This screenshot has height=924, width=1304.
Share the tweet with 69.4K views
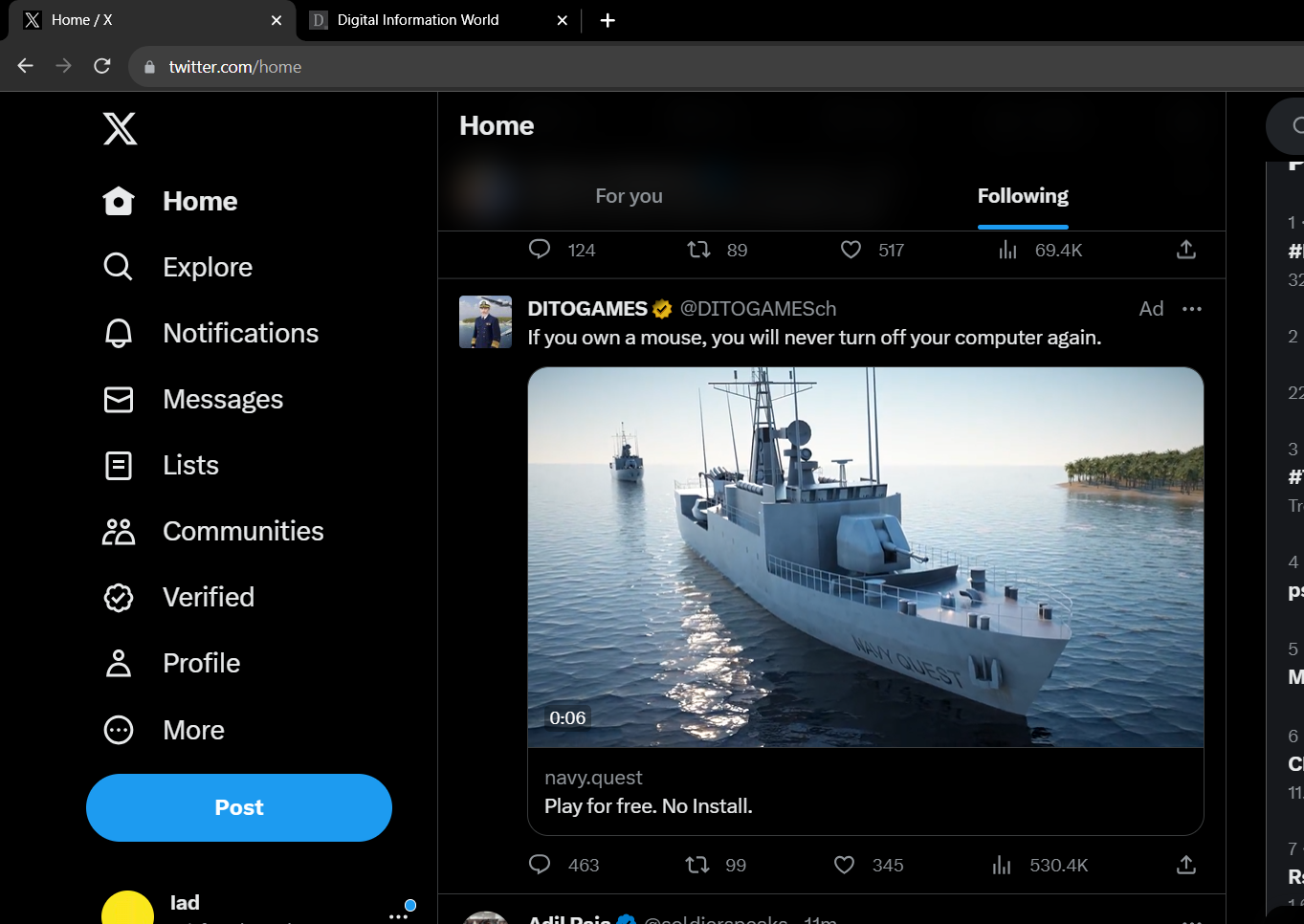pyautogui.click(x=1186, y=250)
